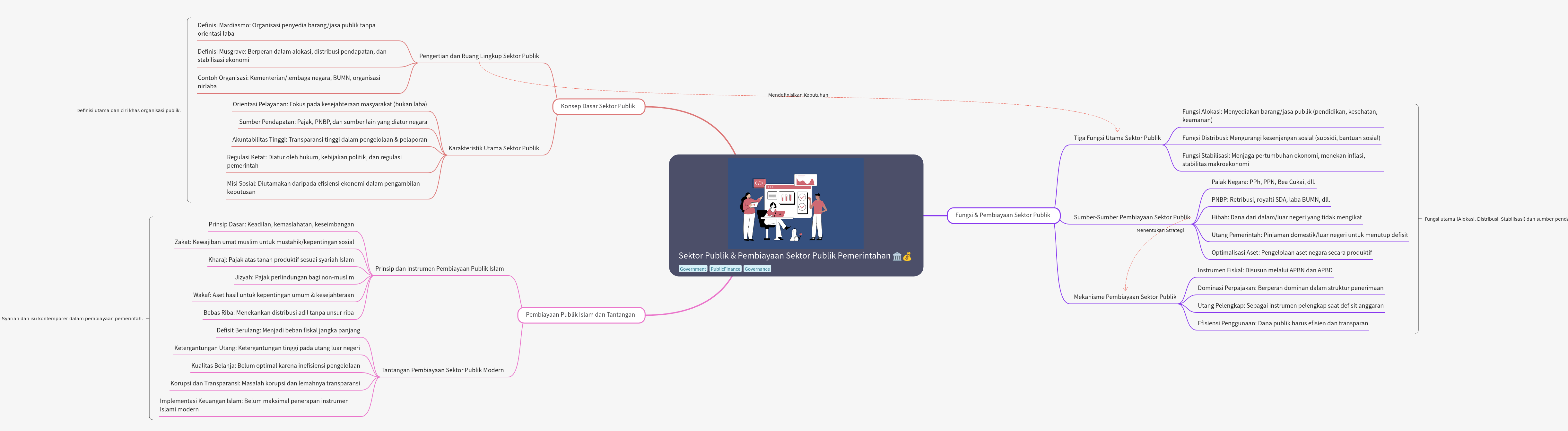Click the Menentukan Strategi relationship label

[1160, 230]
